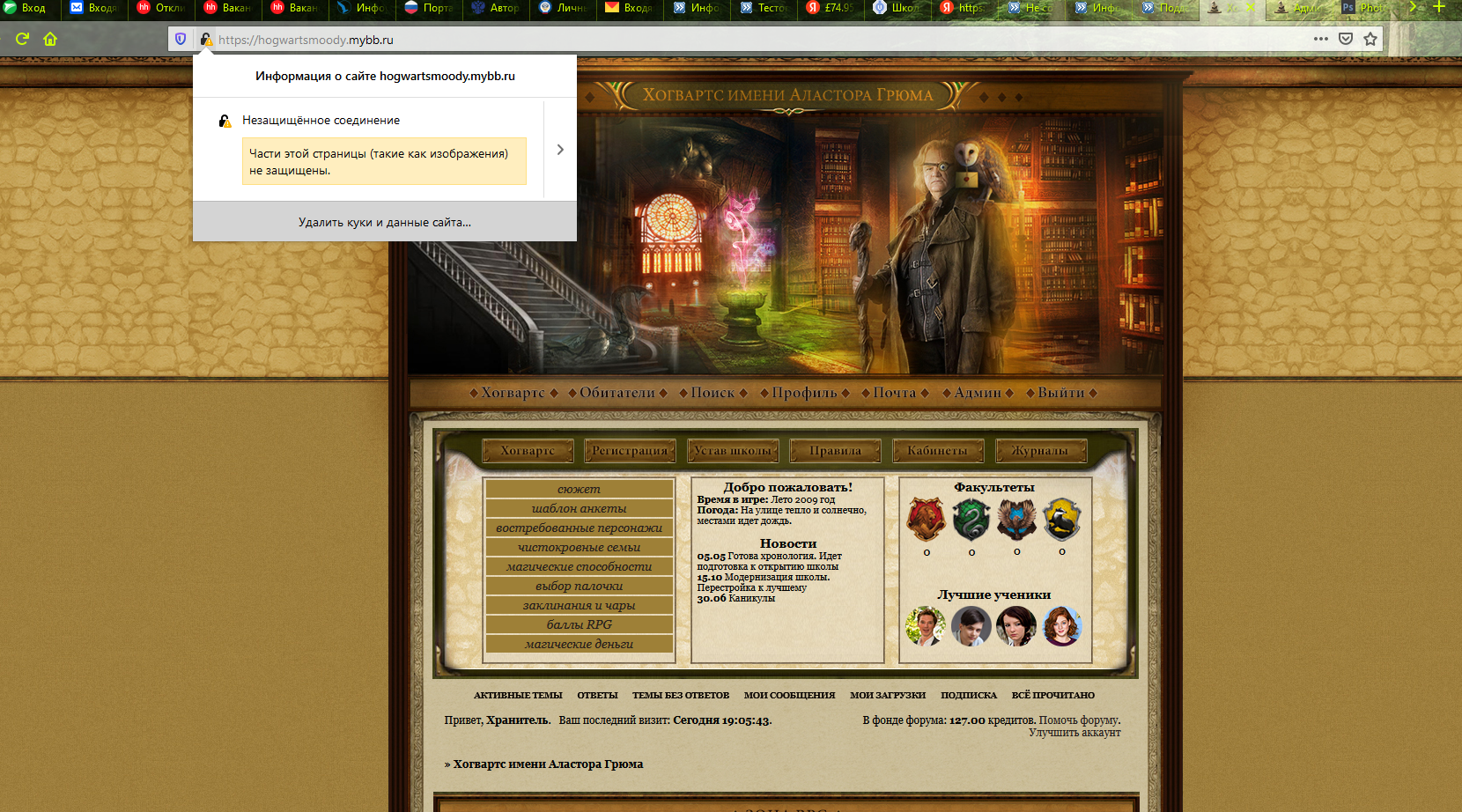Screen dimensions: 1462x812
Task: Bookmark this page with the star icon
Action: pyautogui.click(x=1370, y=39)
